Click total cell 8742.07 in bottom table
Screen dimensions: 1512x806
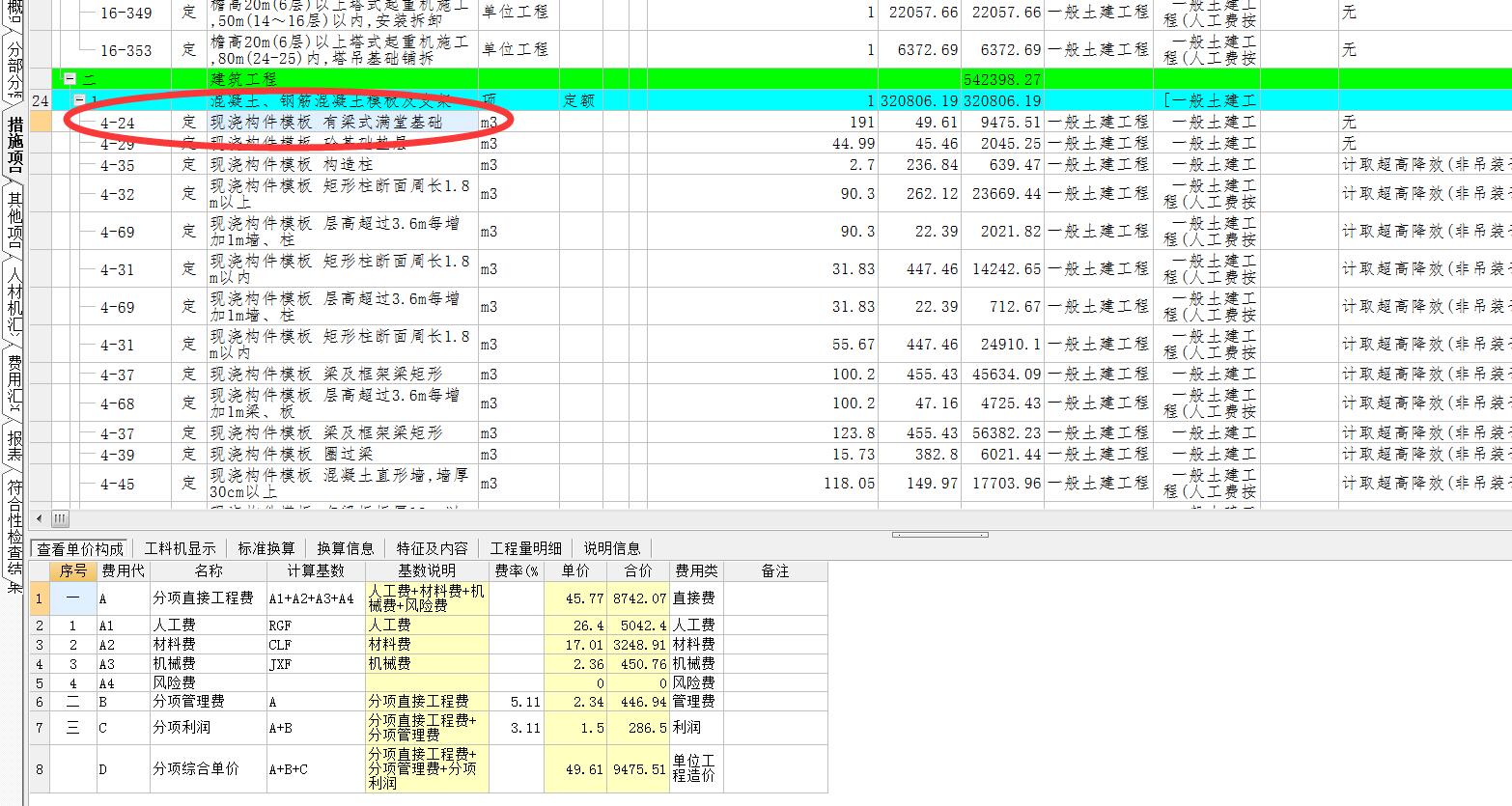click(x=638, y=598)
